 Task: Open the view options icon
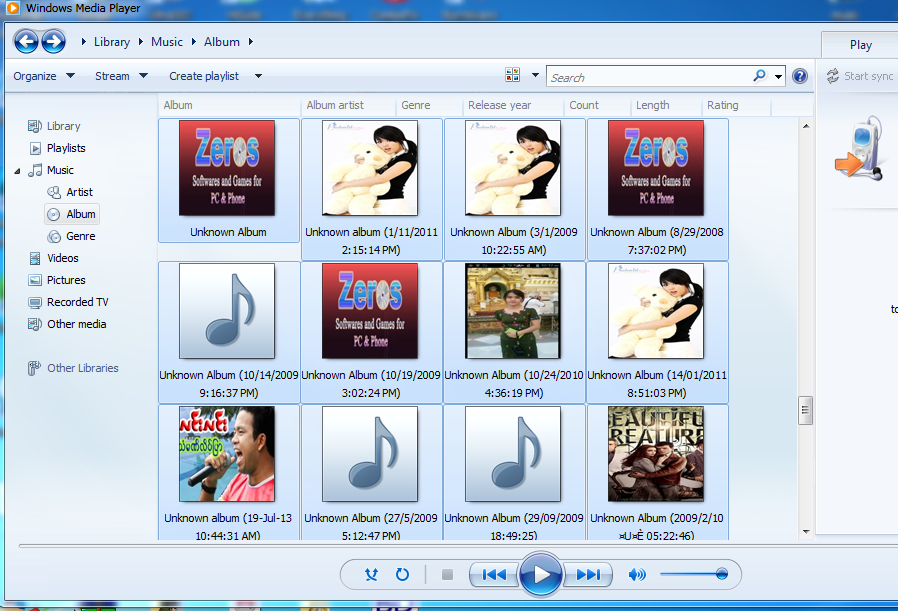coord(513,75)
